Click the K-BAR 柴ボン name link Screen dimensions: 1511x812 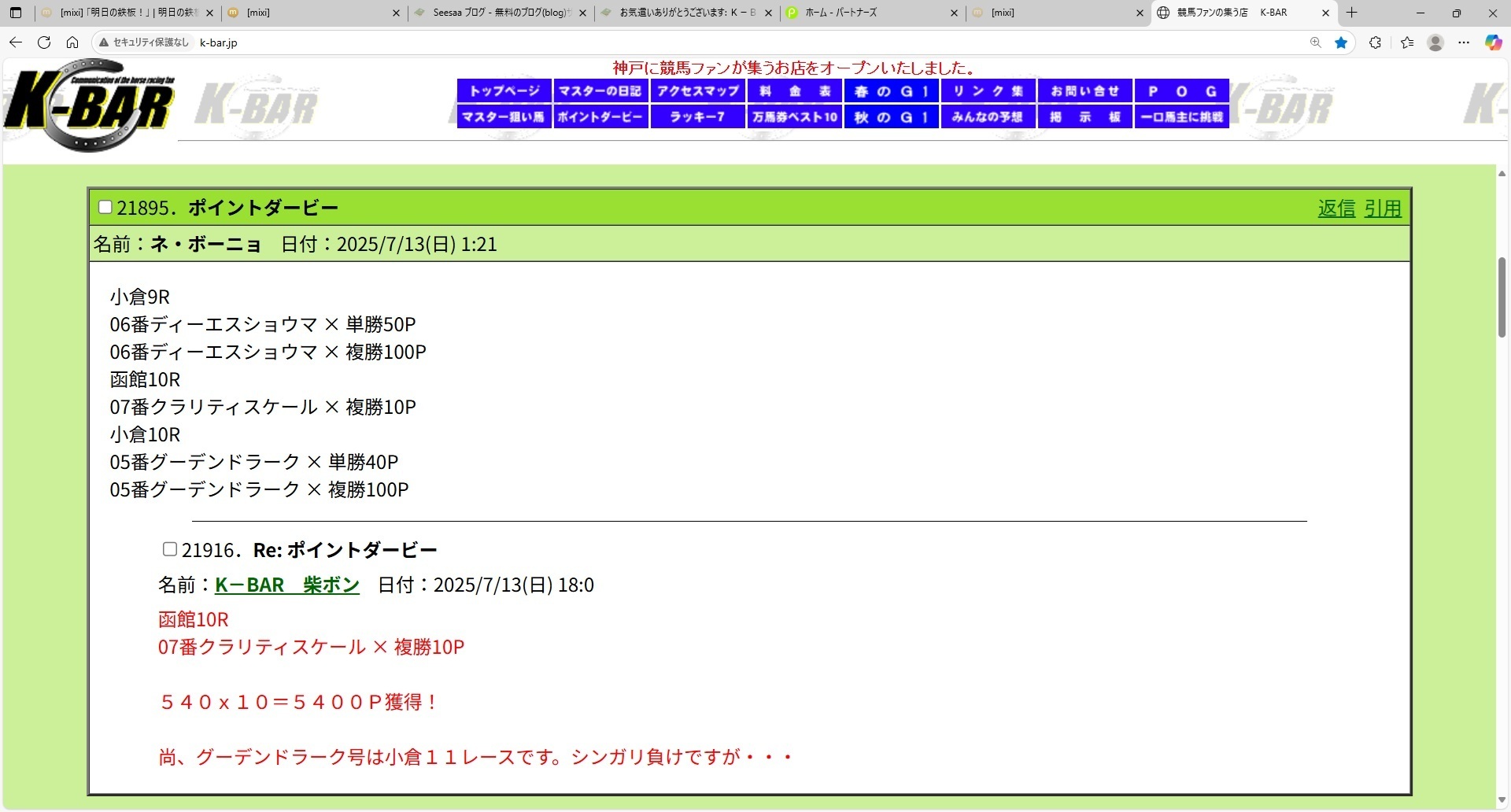pyautogui.click(x=286, y=585)
